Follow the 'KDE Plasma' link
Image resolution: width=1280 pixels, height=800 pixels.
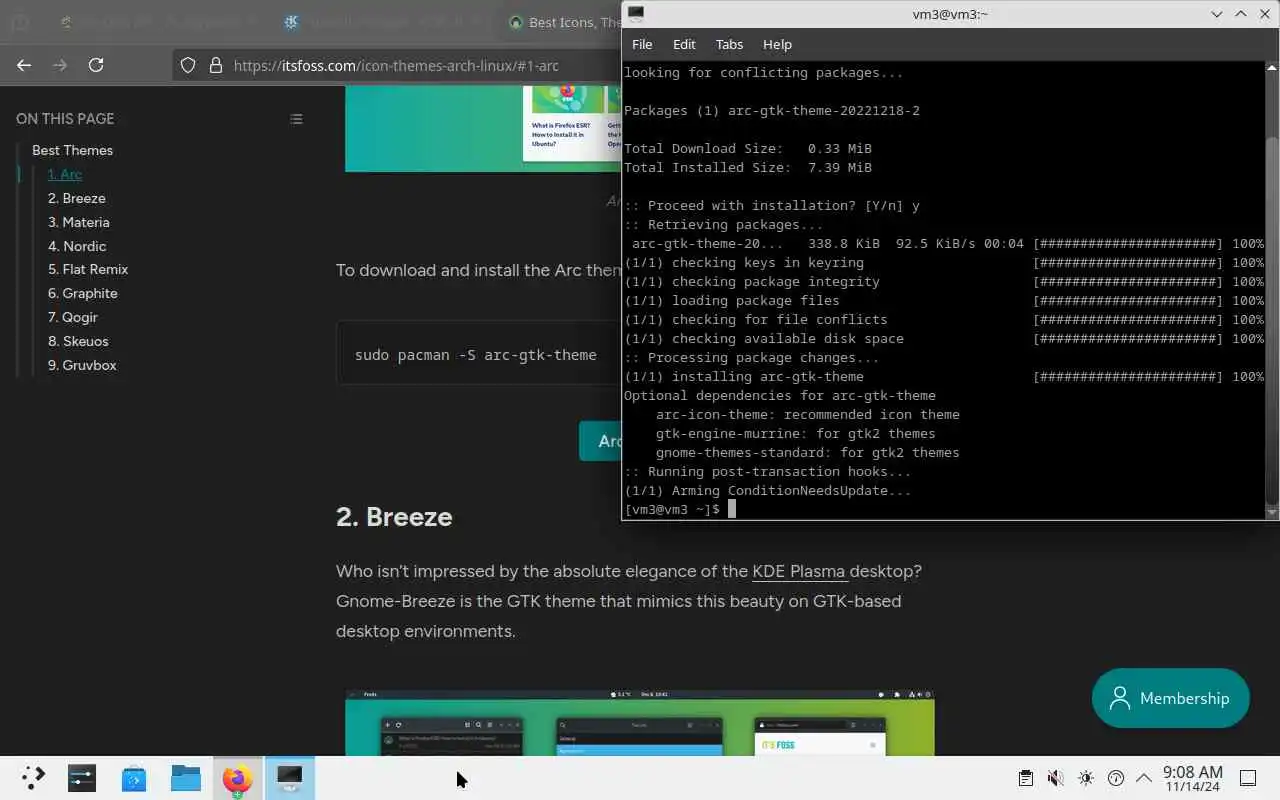(799, 571)
